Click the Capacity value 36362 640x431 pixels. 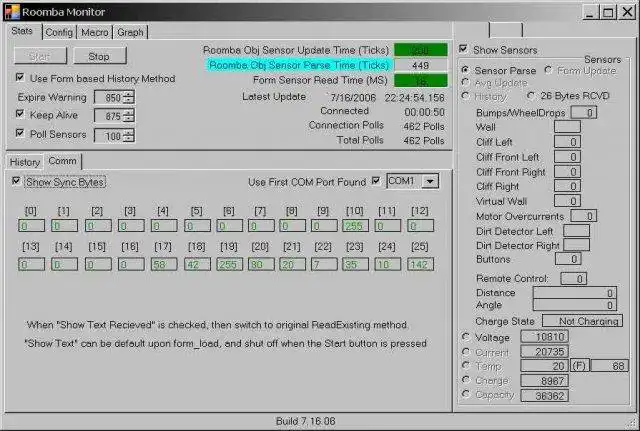click(544, 395)
